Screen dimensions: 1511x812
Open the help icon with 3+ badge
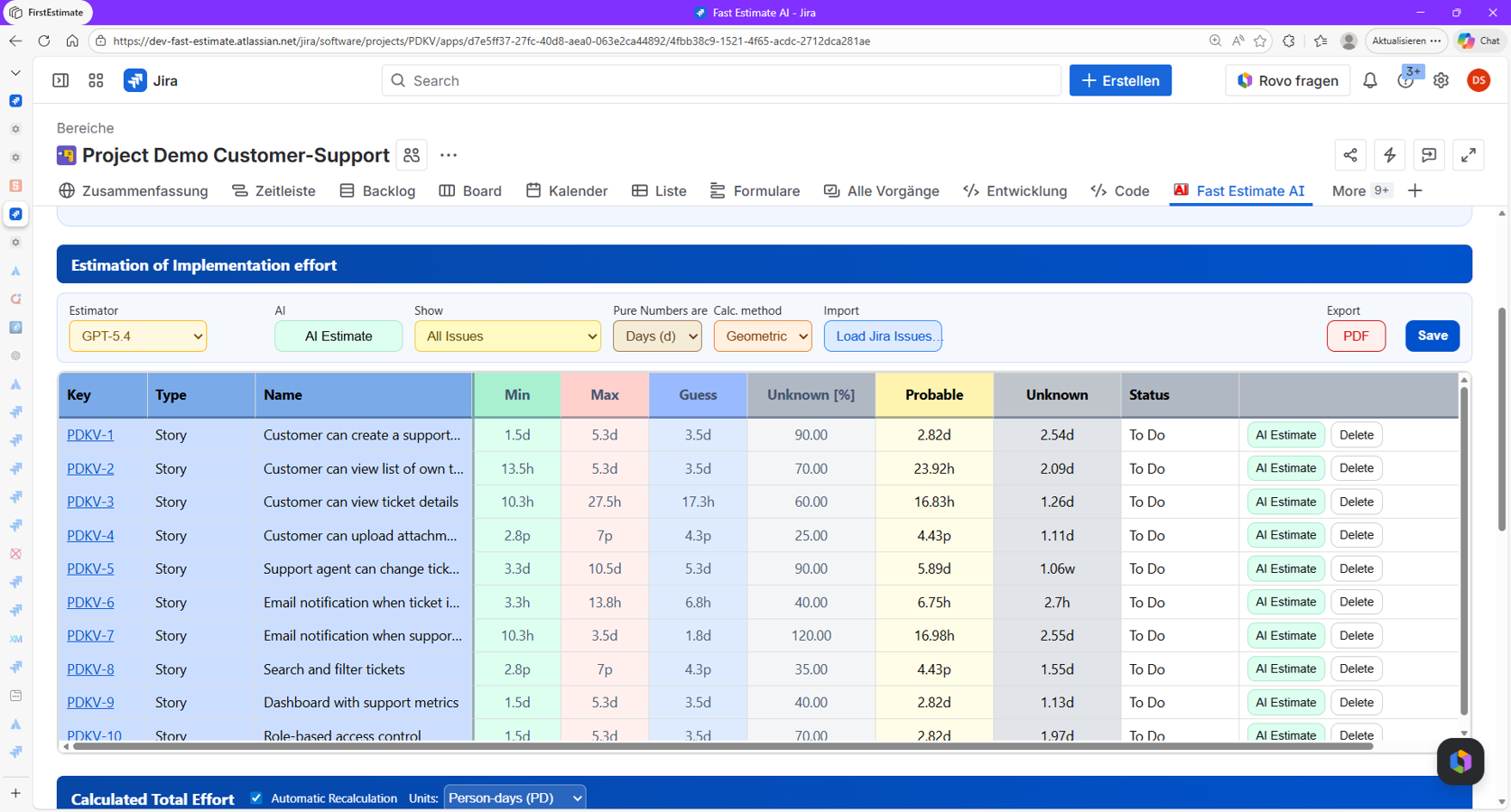click(1405, 80)
